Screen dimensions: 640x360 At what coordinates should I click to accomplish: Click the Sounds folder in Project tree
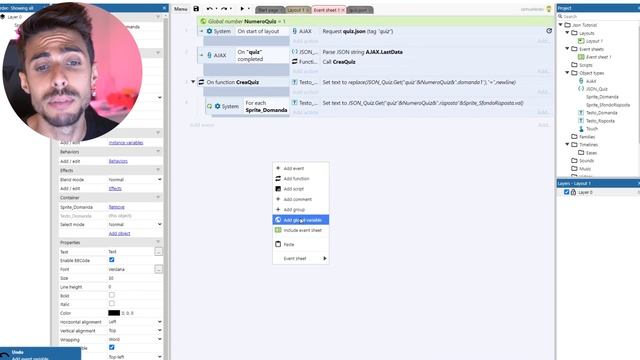586,161
